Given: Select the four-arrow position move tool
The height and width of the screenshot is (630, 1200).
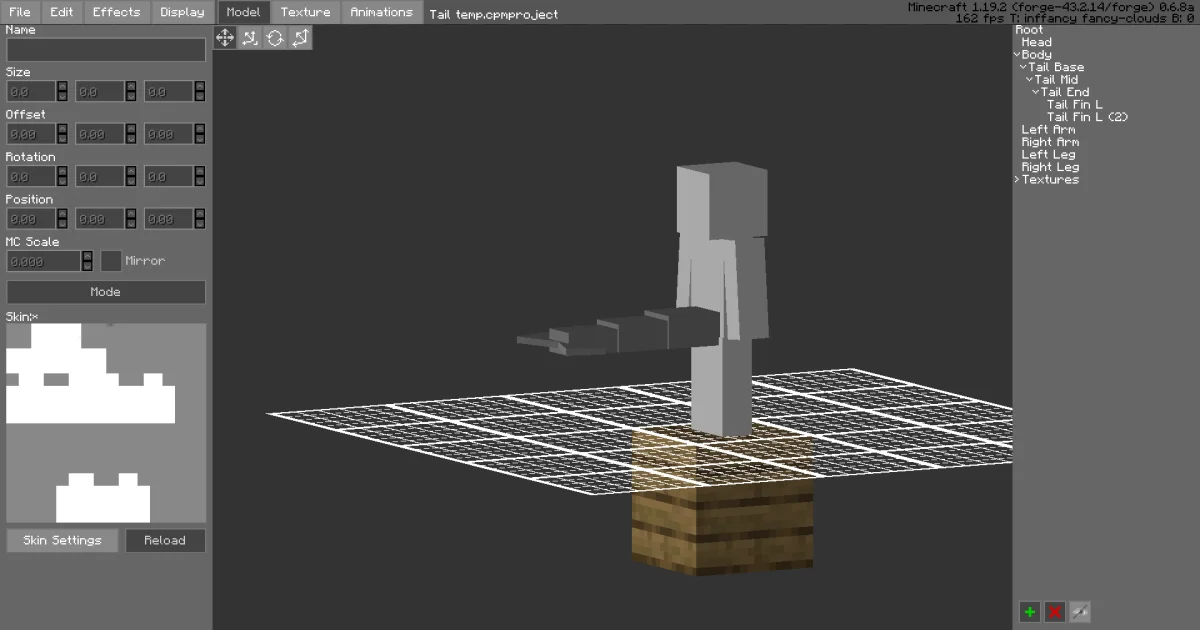Looking at the screenshot, I should click(225, 38).
